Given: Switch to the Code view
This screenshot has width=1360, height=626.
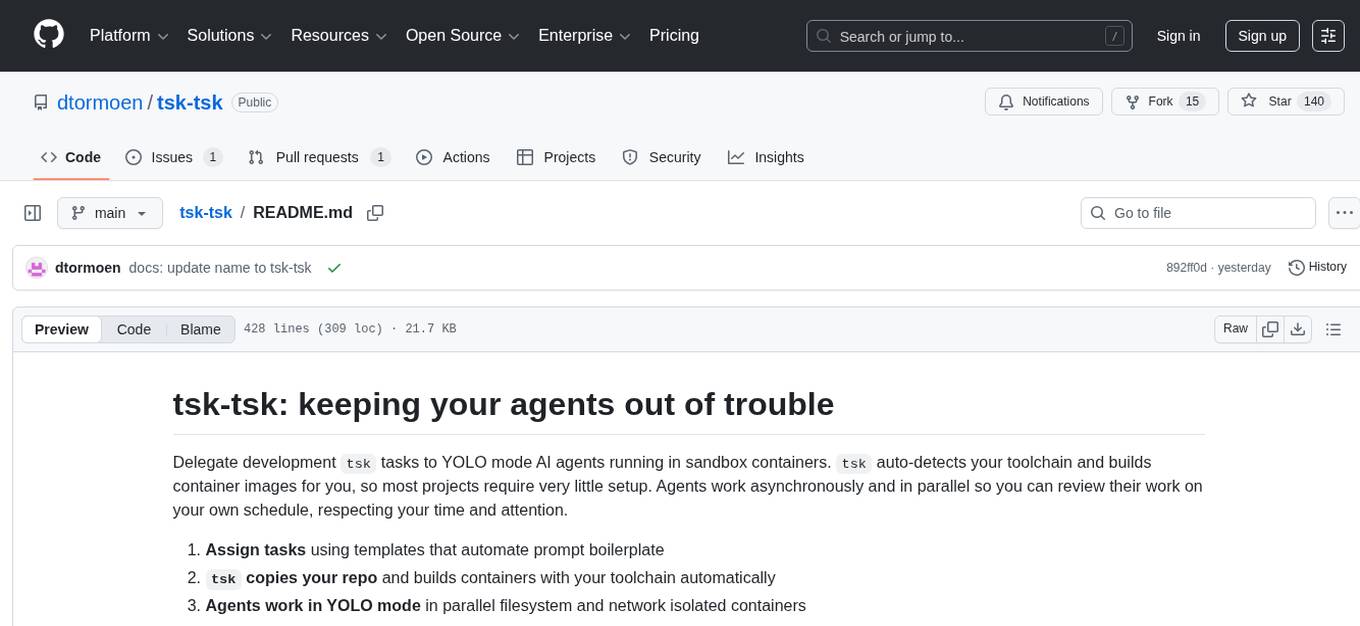Looking at the screenshot, I should point(133,329).
